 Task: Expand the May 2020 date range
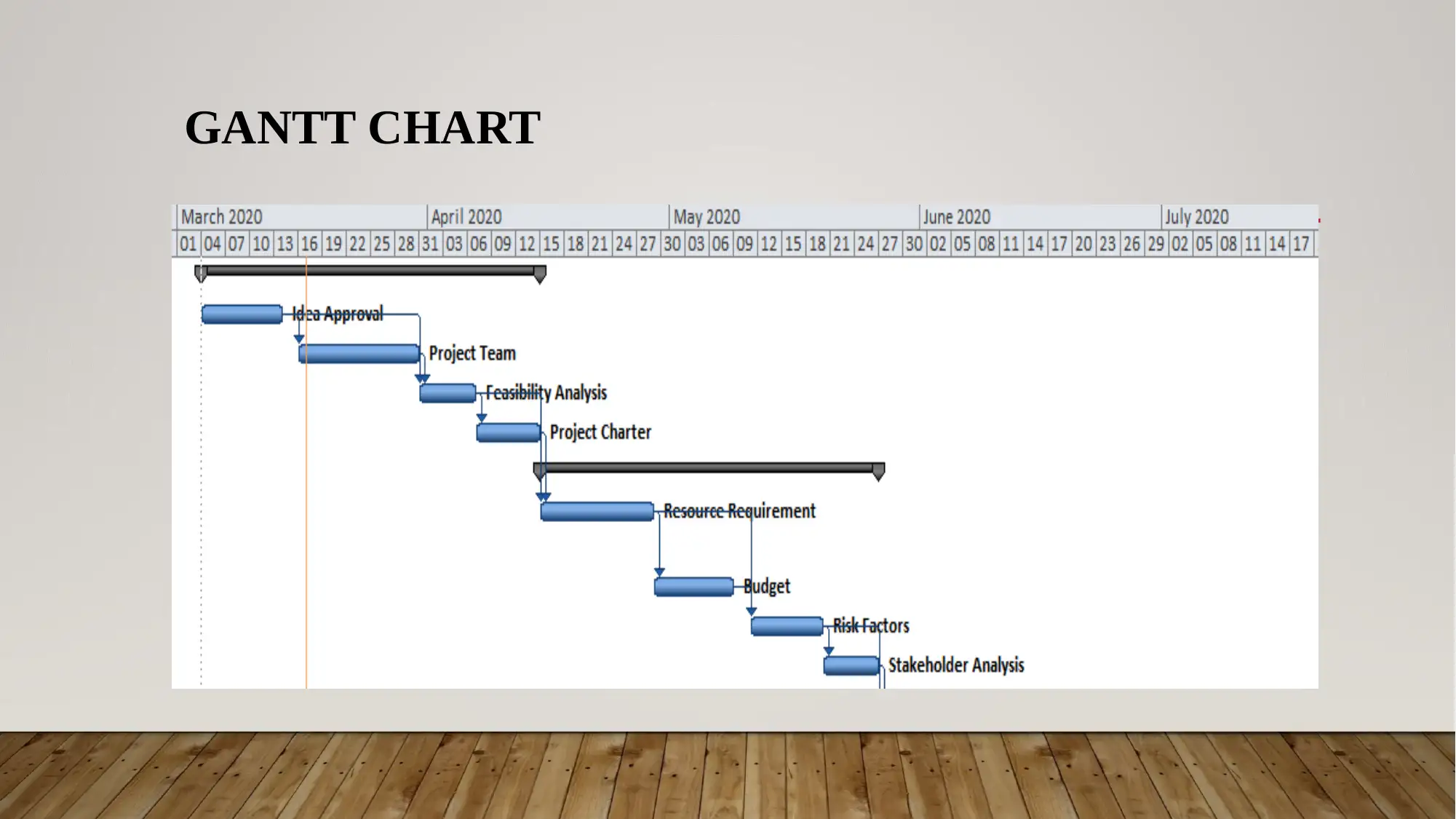703,216
